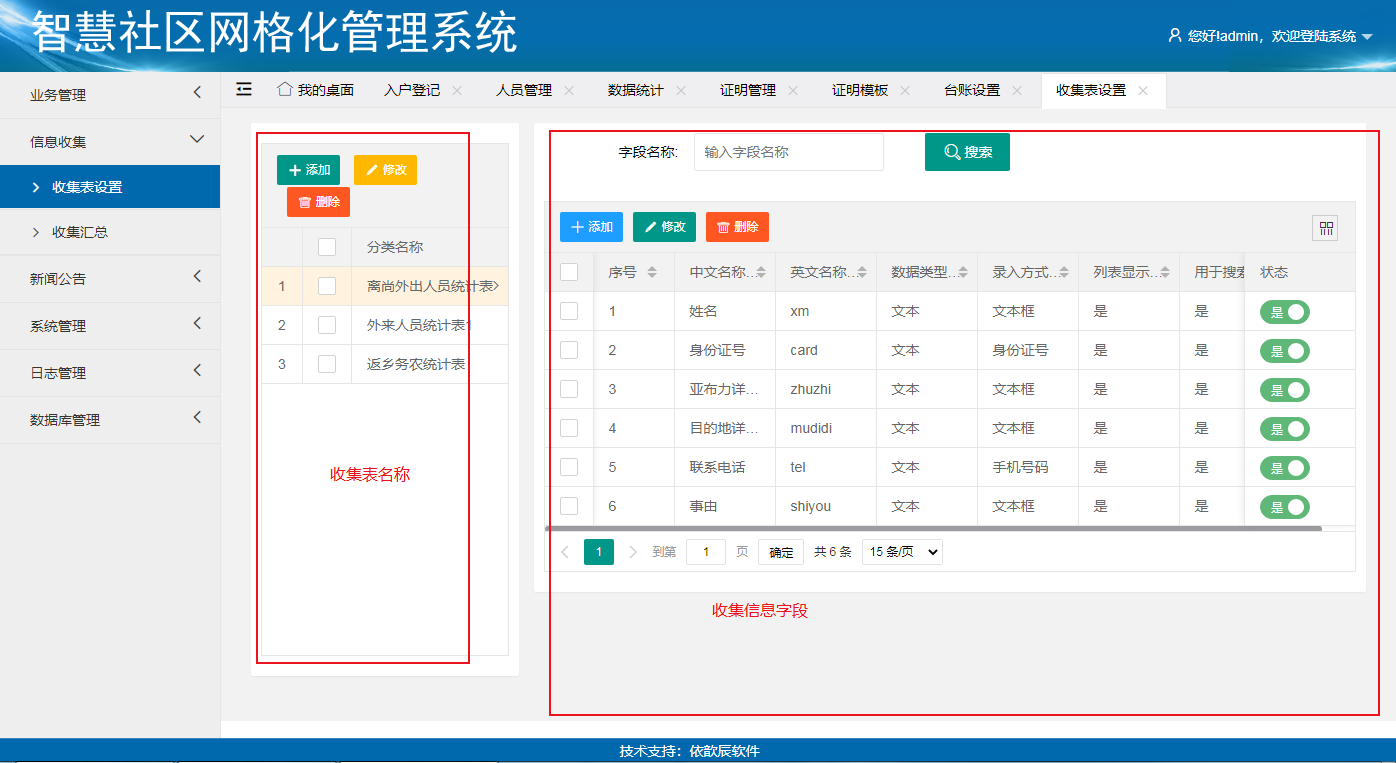Switch to the 数据统计 tab
1396x763 pixels.
(x=635, y=90)
